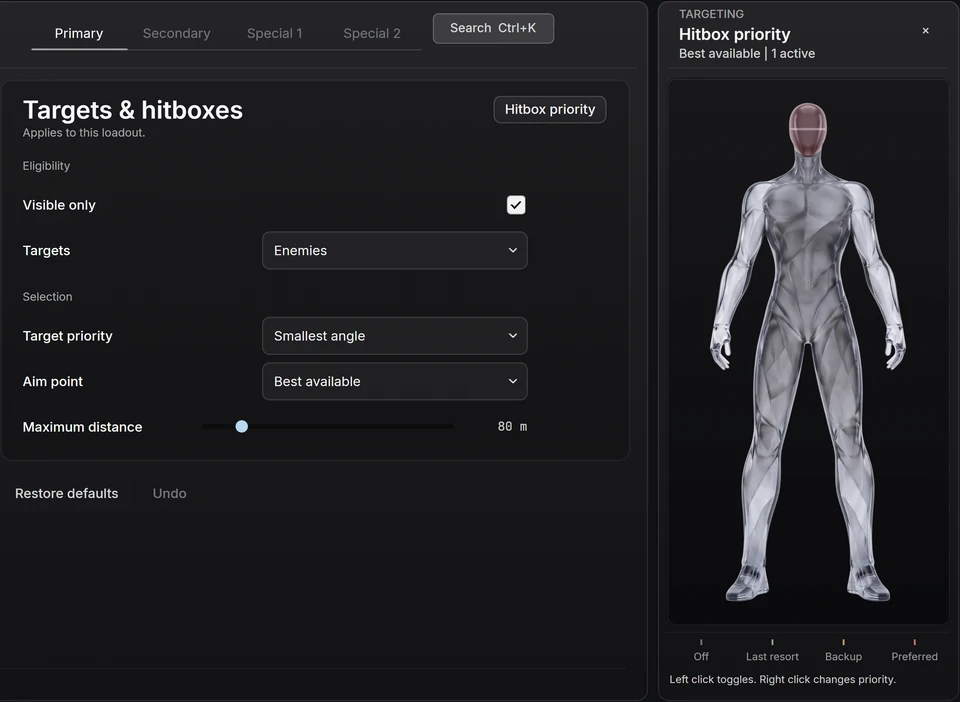Open the Special 1 tab
This screenshot has height=702, width=960.
(274, 34)
